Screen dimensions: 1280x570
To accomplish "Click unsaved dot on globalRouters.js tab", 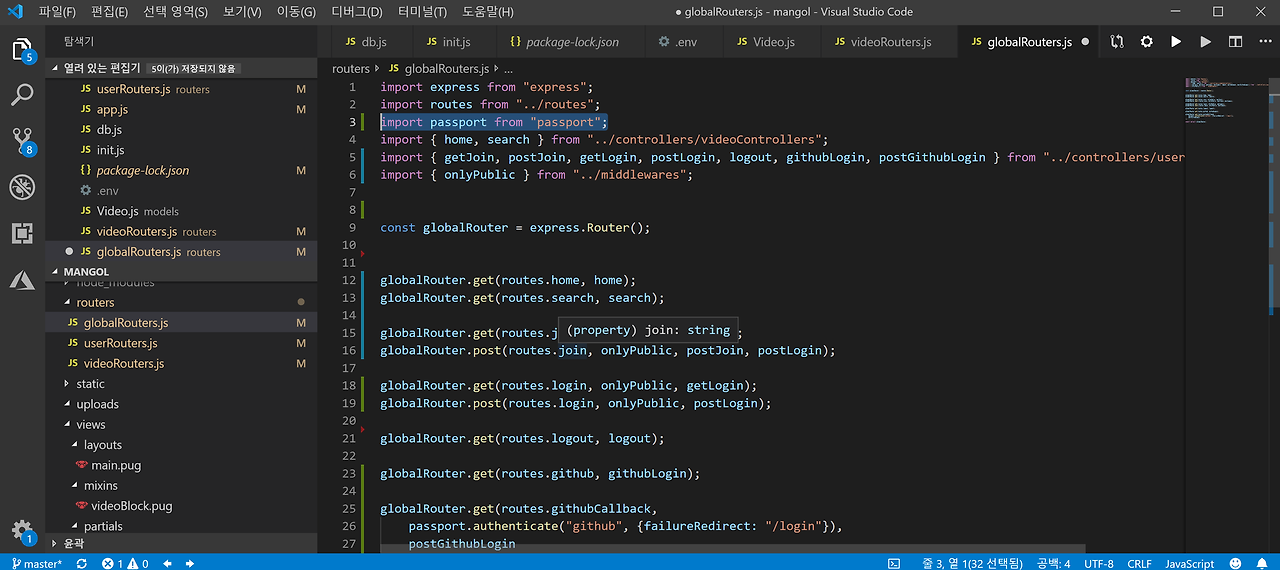I will pos(1085,42).
